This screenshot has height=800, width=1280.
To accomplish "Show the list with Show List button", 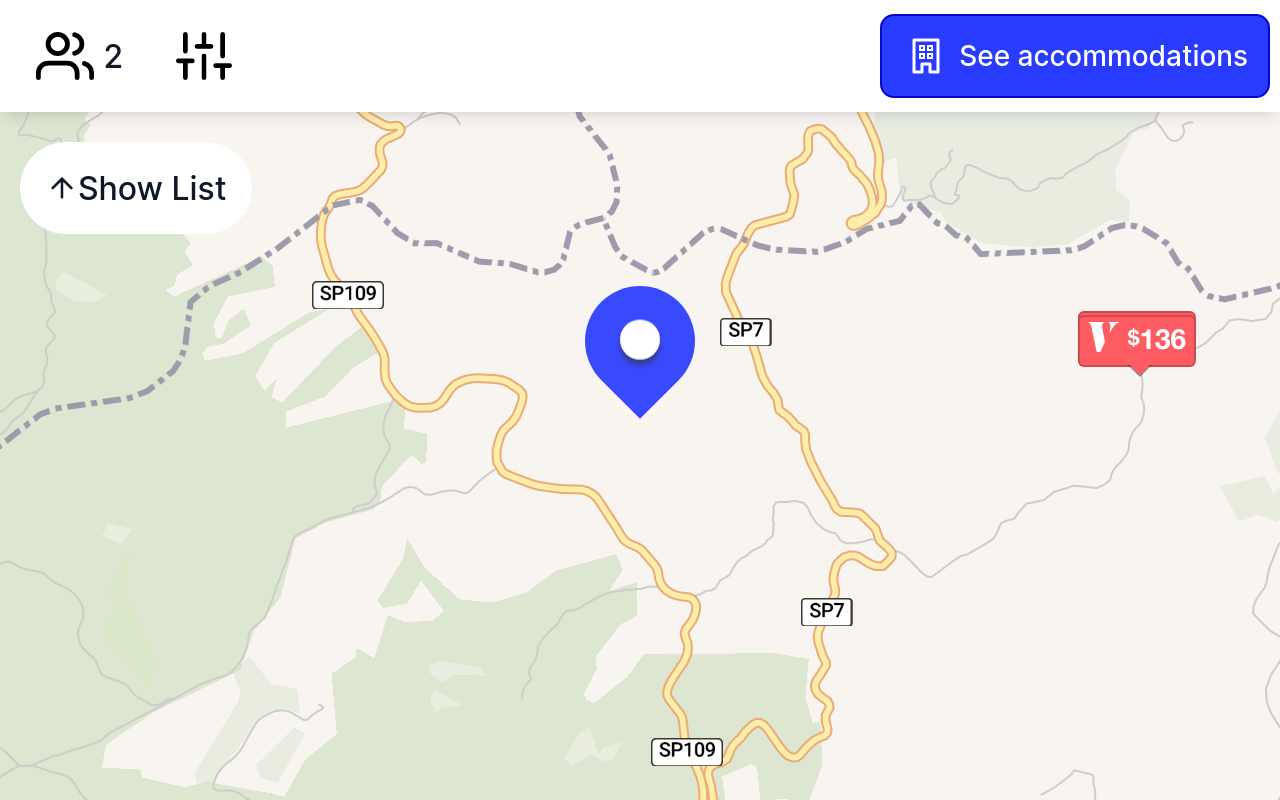I will 136,188.
